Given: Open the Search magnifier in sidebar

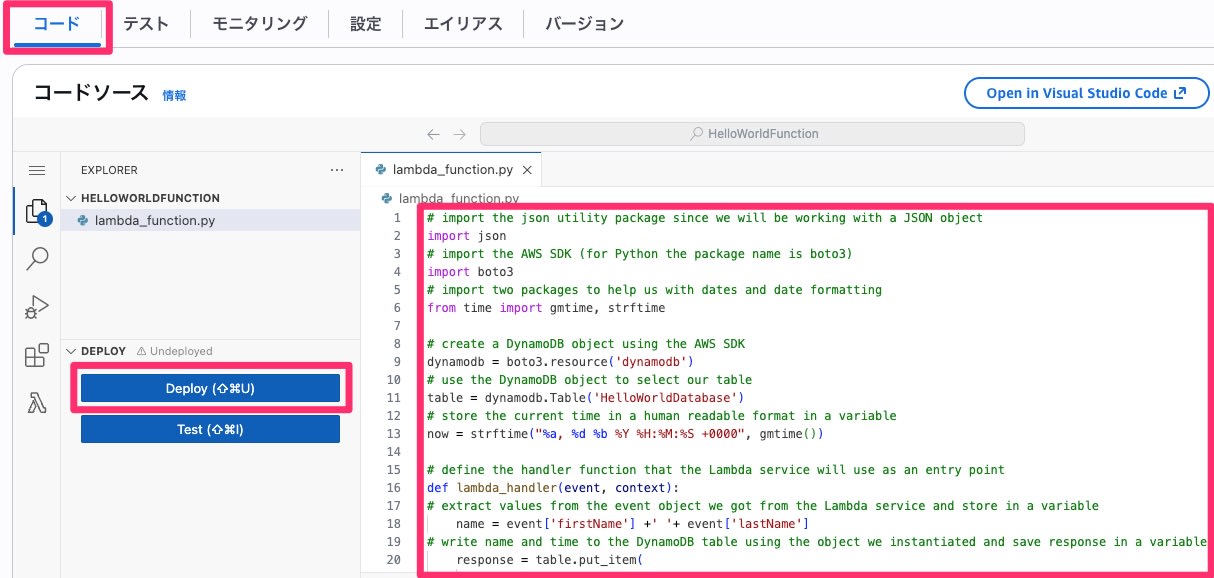Looking at the screenshot, I should click(x=37, y=259).
